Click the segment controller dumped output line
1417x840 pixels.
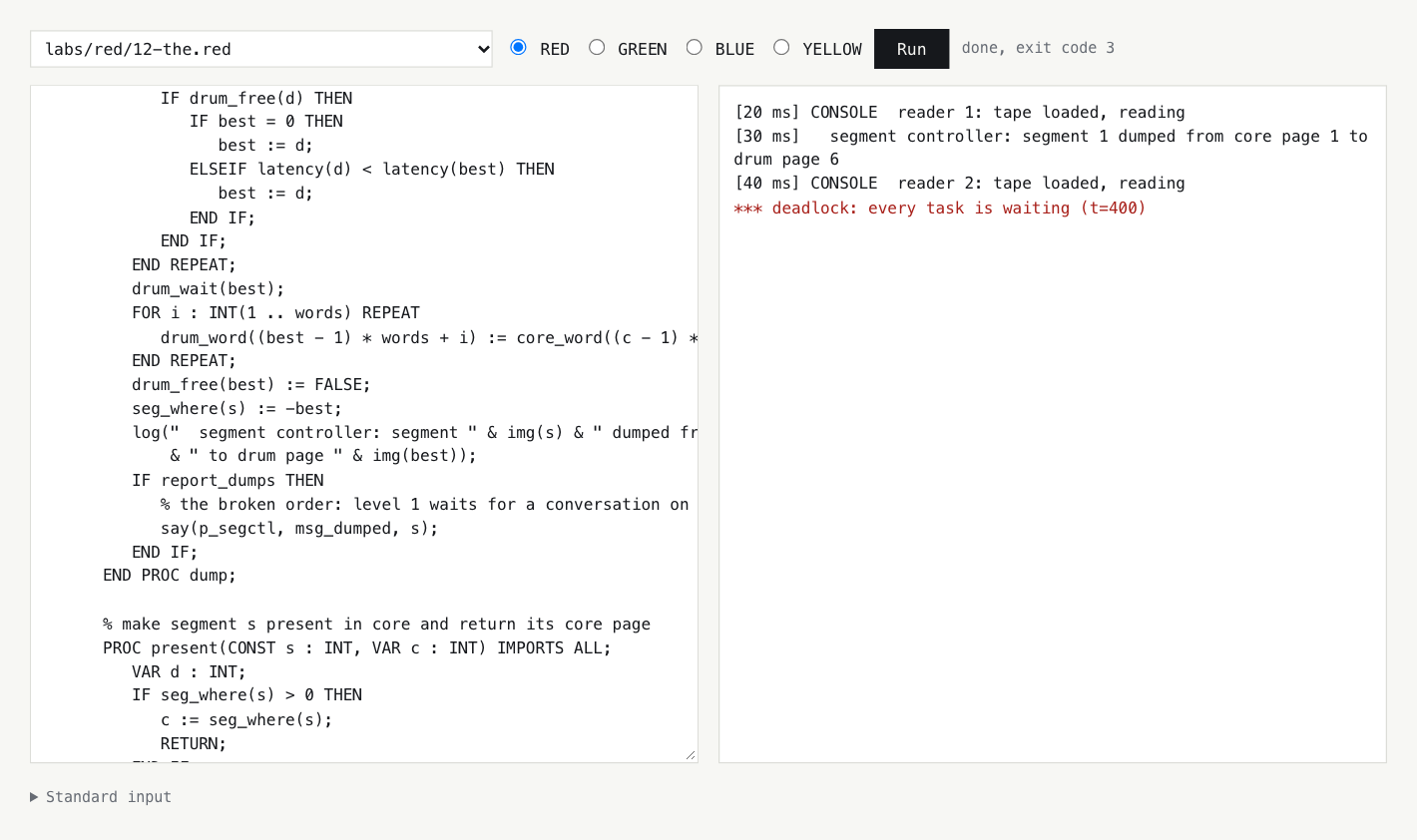point(1051,148)
